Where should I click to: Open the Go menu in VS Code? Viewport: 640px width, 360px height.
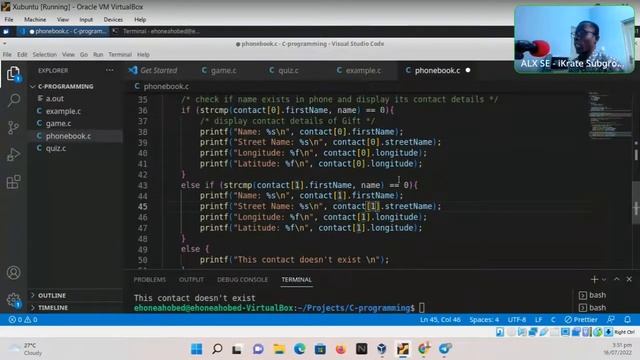[x=84, y=54]
